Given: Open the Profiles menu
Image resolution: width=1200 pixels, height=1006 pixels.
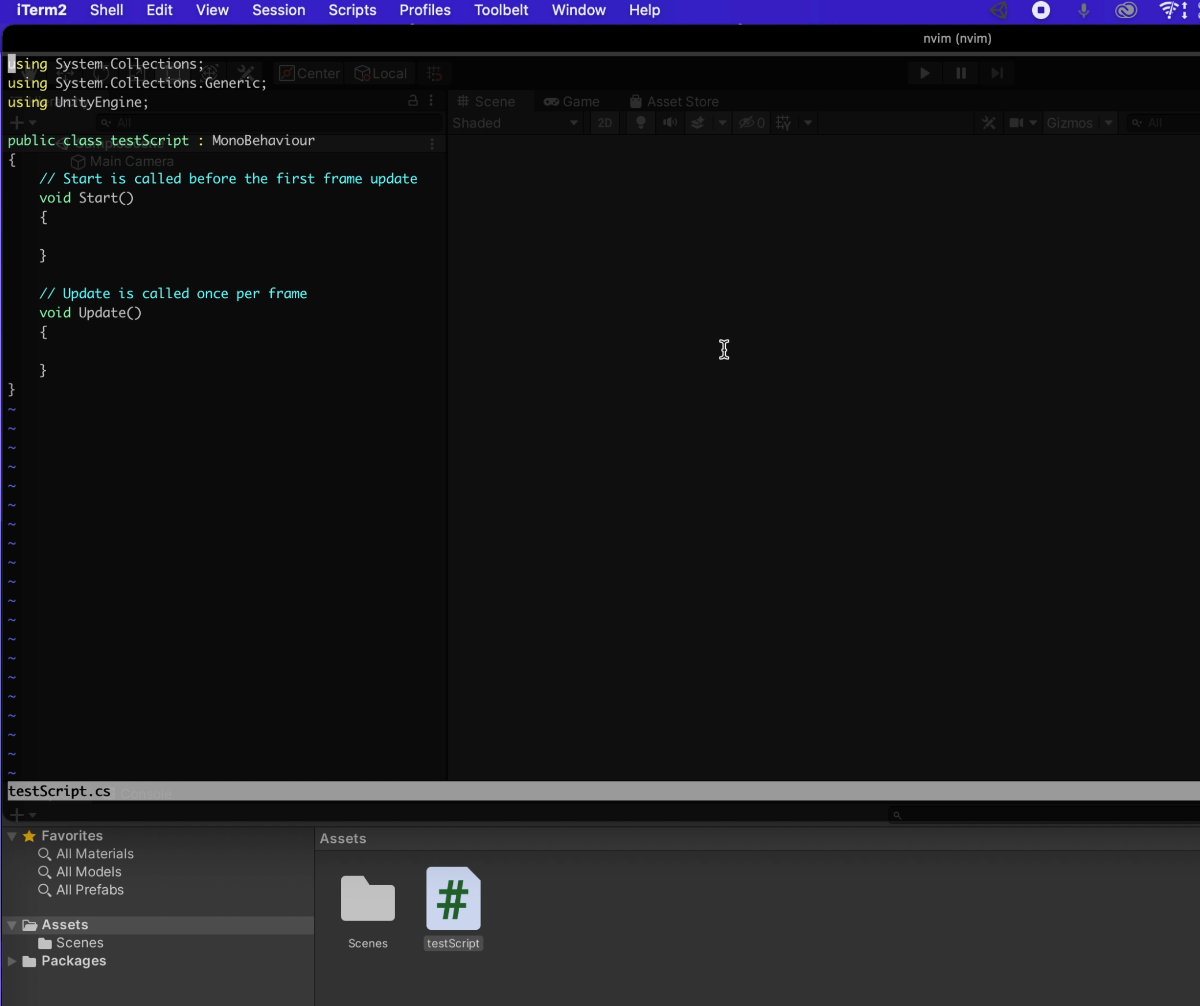Looking at the screenshot, I should (x=425, y=10).
